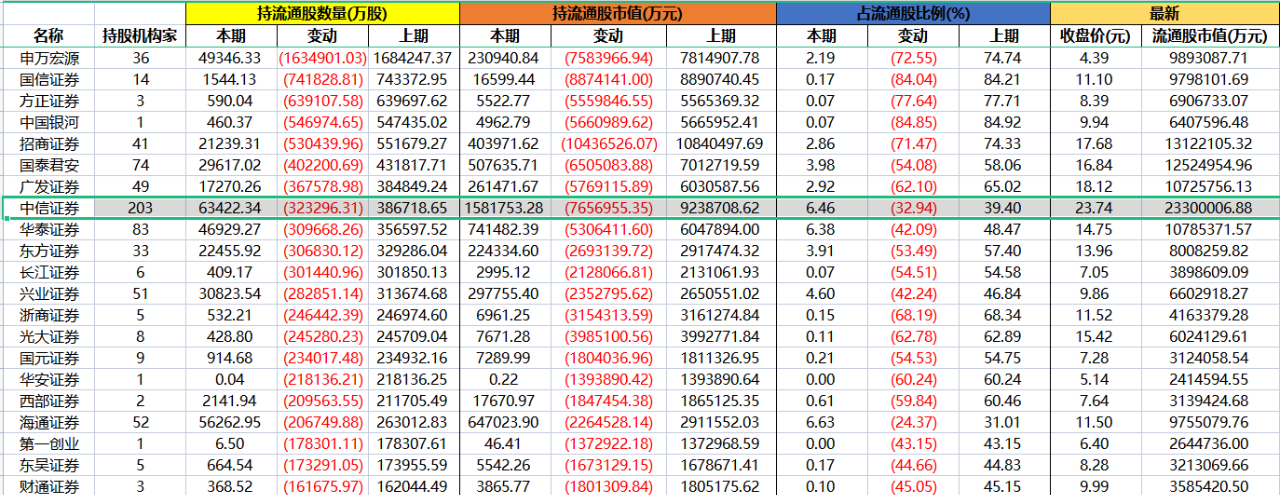Select the 华泰证券 name cell
The width and height of the screenshot is (1280, 495).
48,229
